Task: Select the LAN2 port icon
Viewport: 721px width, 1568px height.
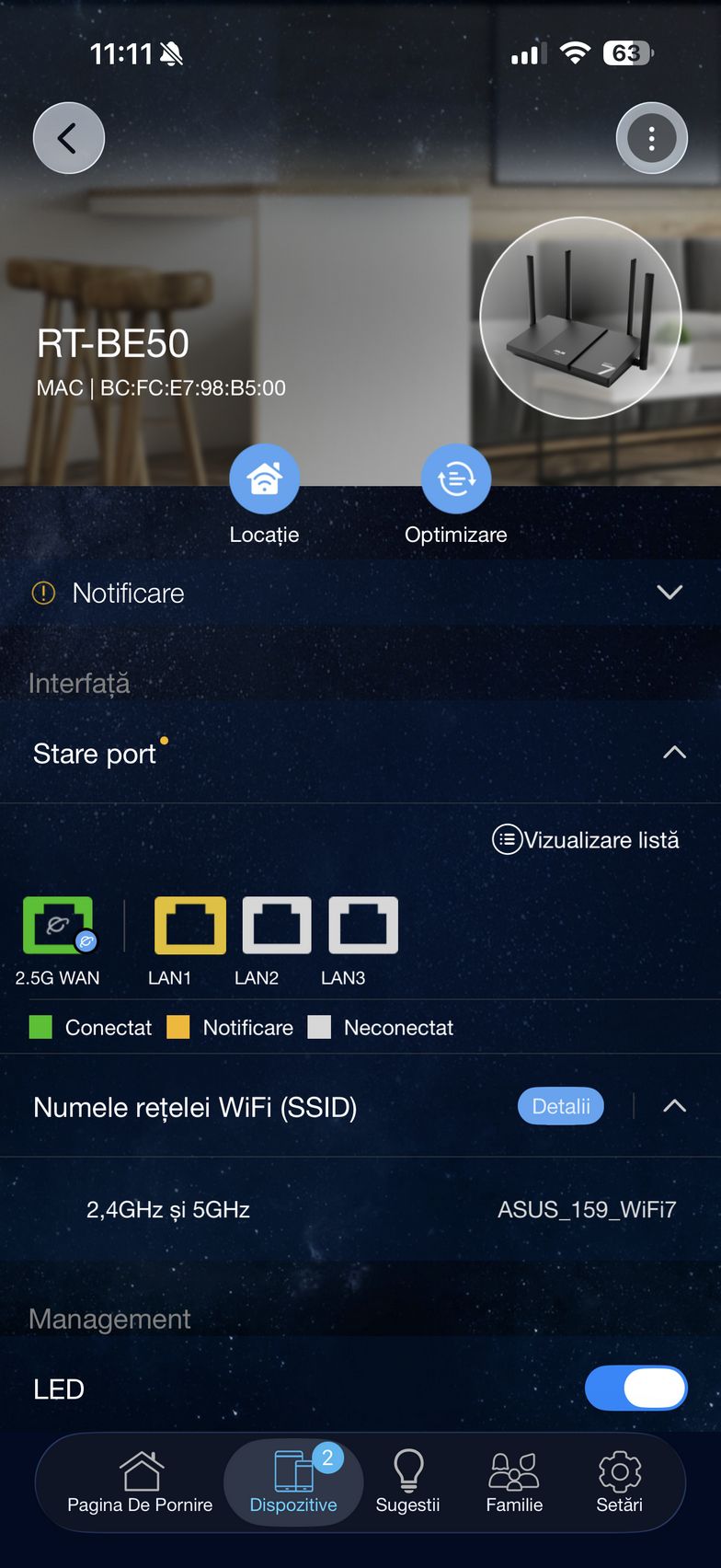Action: click(277, 925)
